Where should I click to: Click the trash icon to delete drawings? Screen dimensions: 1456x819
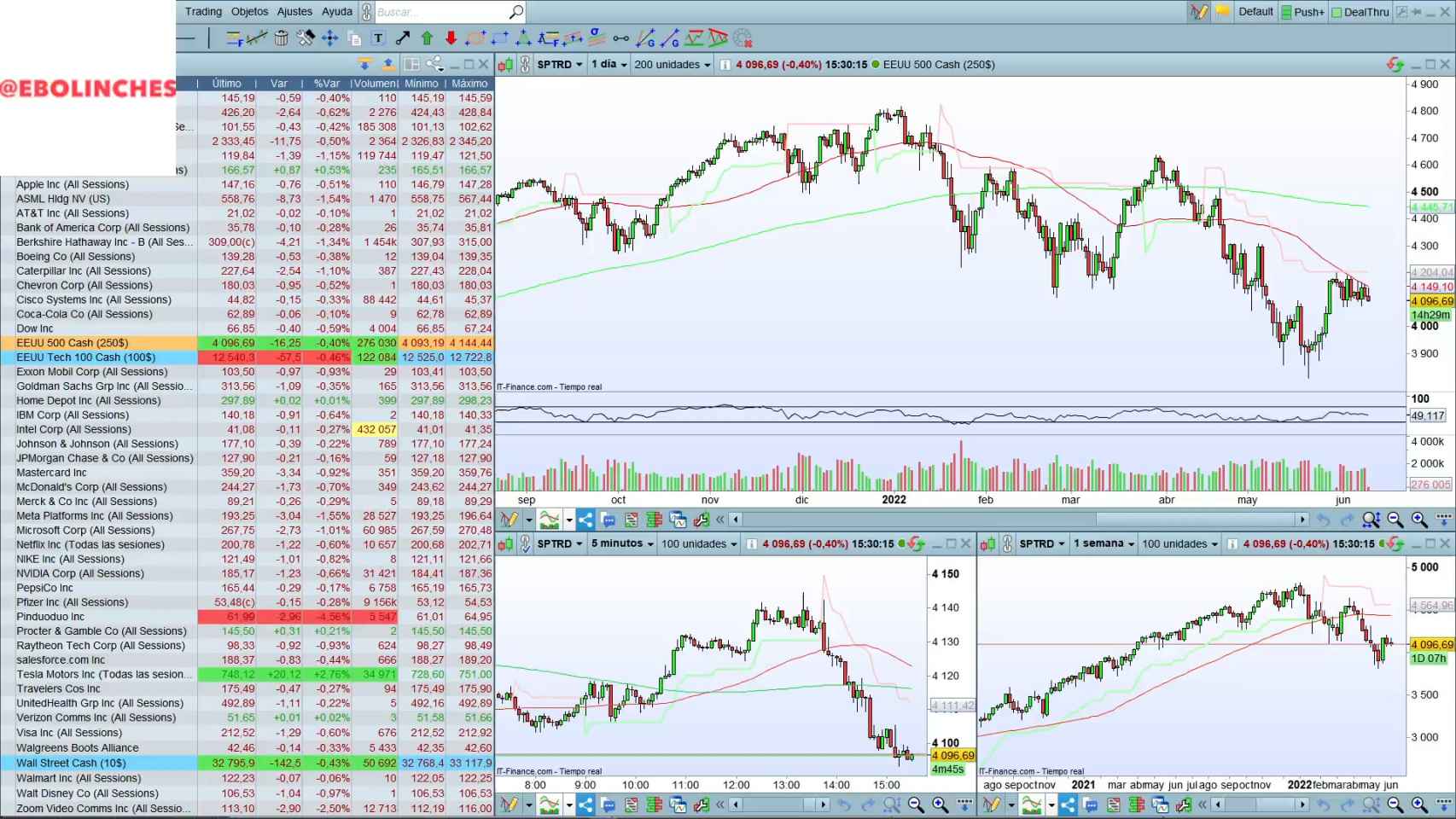click(280, 38)
